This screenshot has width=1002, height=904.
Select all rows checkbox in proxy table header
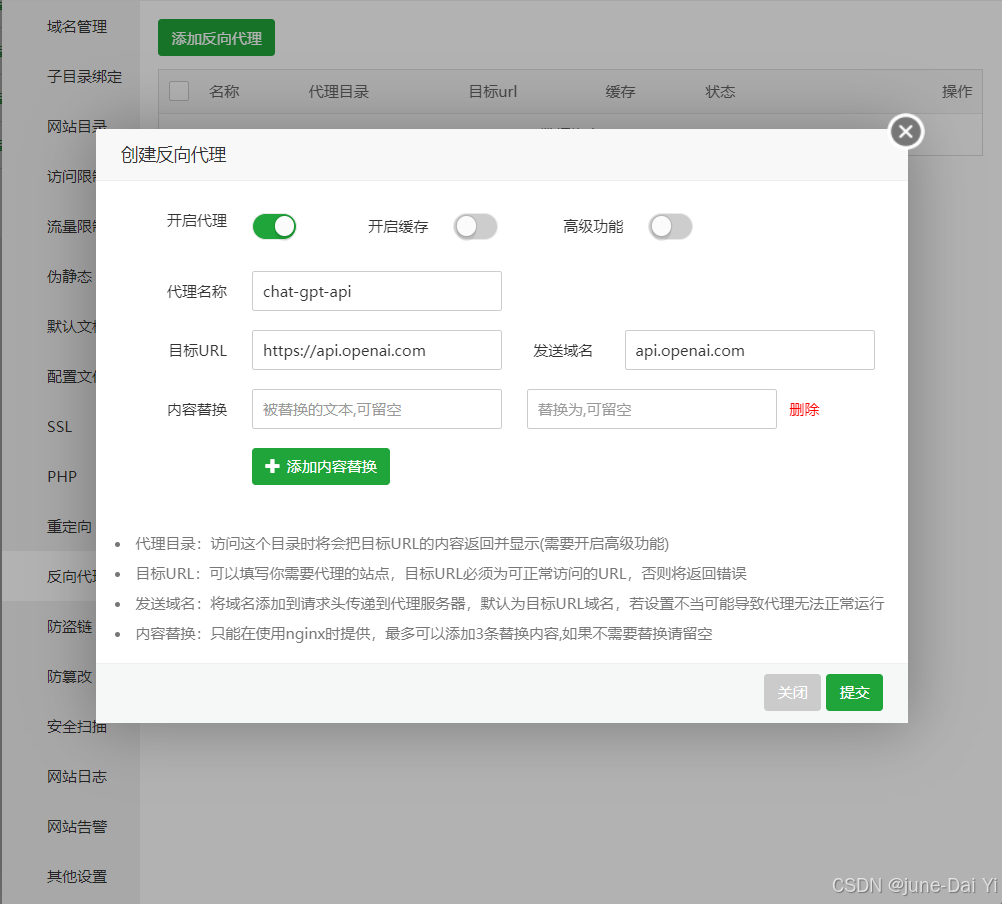[179, 91]
